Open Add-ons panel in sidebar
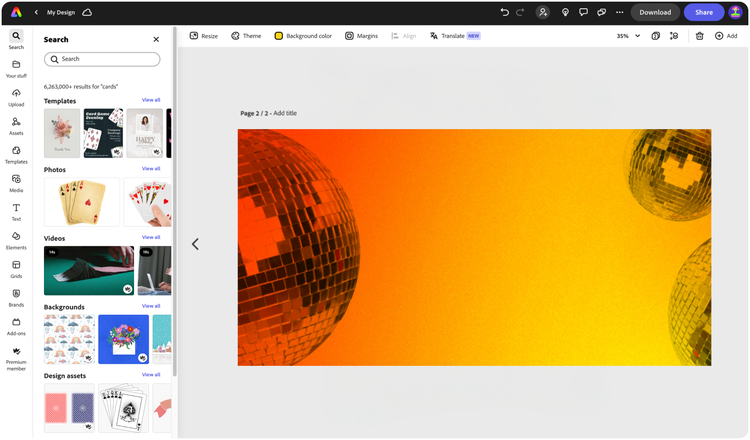Screen dimensions: 750x440 coord(16,327)
